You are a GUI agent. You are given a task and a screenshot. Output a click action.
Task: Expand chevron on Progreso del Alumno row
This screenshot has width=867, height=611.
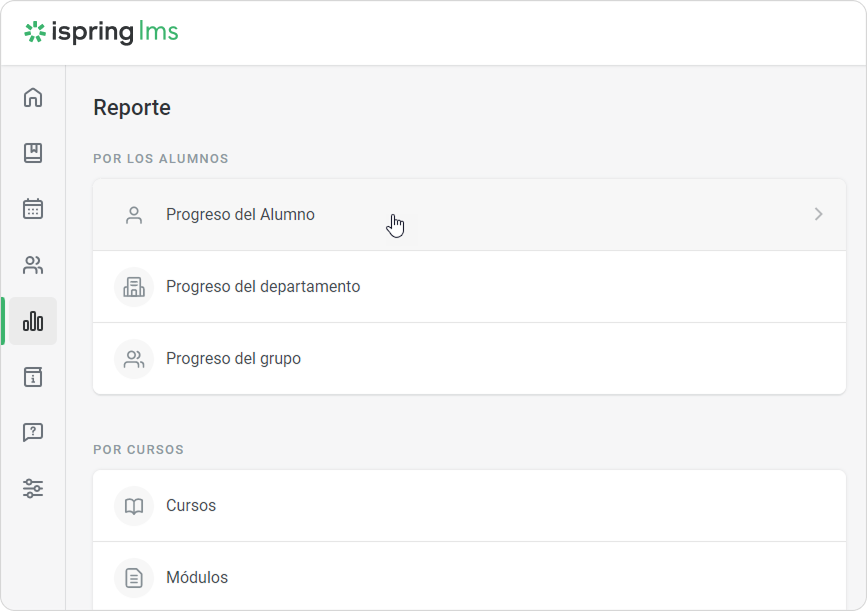click(818, 215)
